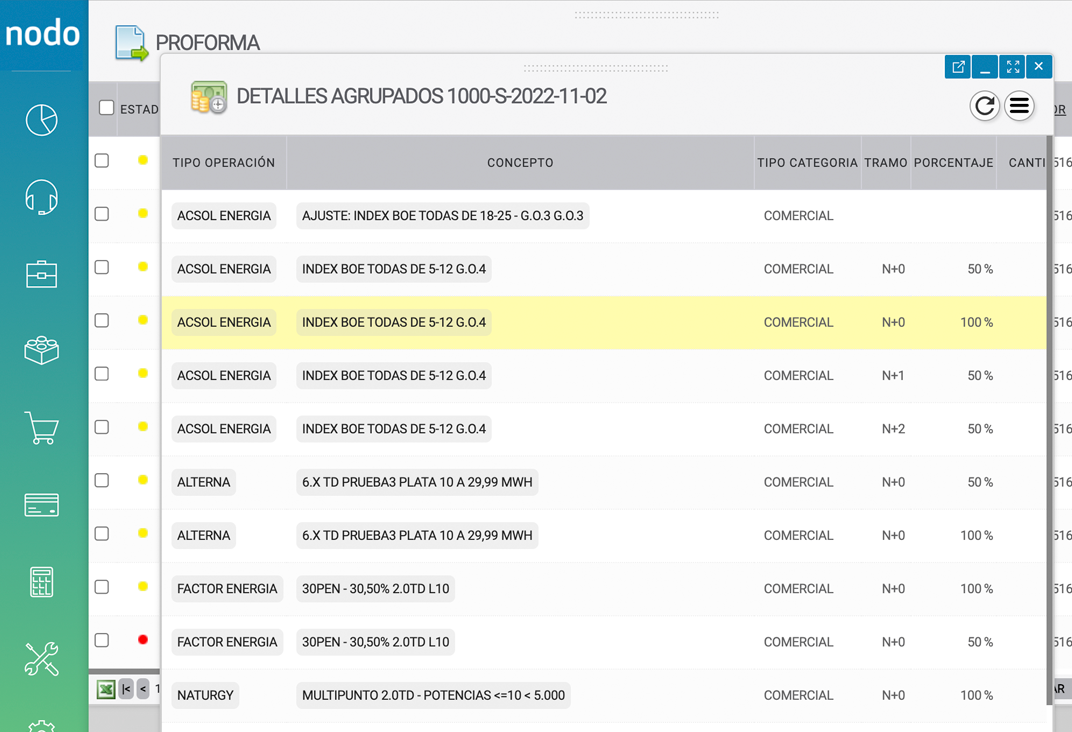Viewport: 1072px width, 732px height.
Task: Tick the second row checkbox in the Proforma list
Action: click(102, 214)
